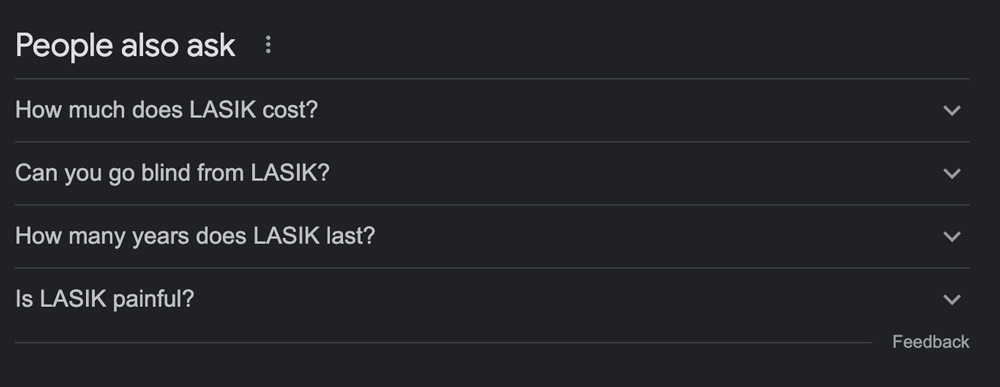The image size is (1000, 387).
Task: Click the chevron arrow for LASIK last question
Action: click(x=952, y=237)
